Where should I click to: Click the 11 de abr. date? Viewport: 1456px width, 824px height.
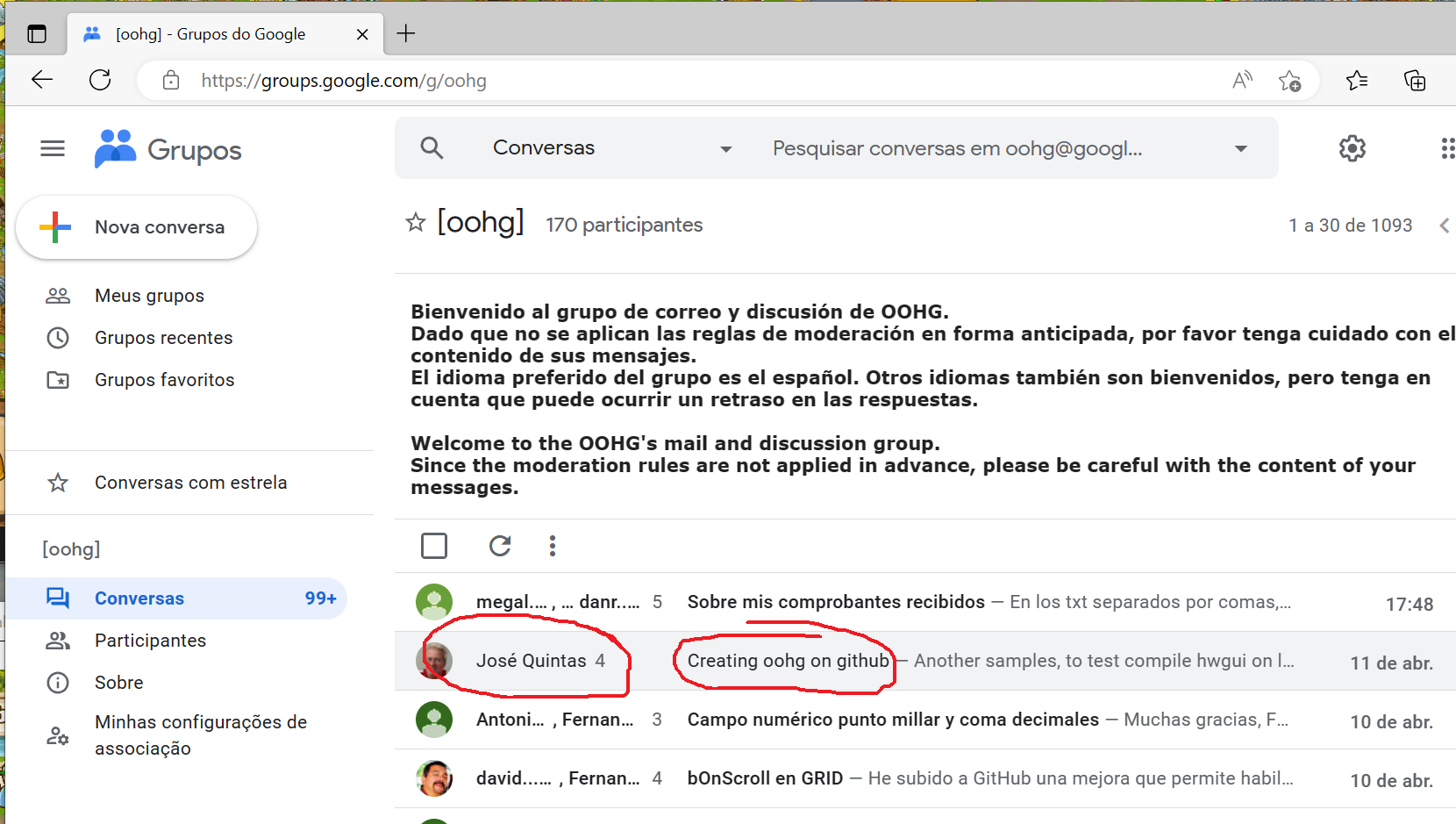tap(1391, 663)
